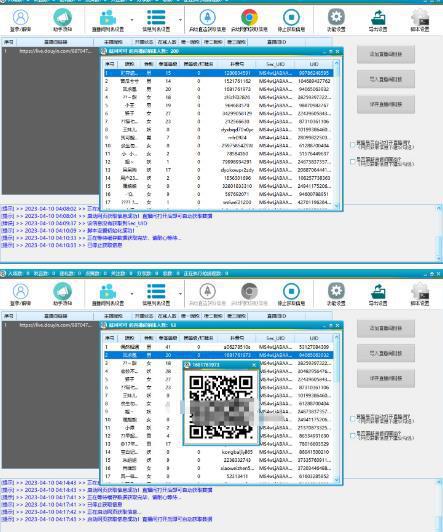Click the UID column header in the 200-viewer list
Image resolution: width=443 pixels, height=532 pixels.
(314, 64)
